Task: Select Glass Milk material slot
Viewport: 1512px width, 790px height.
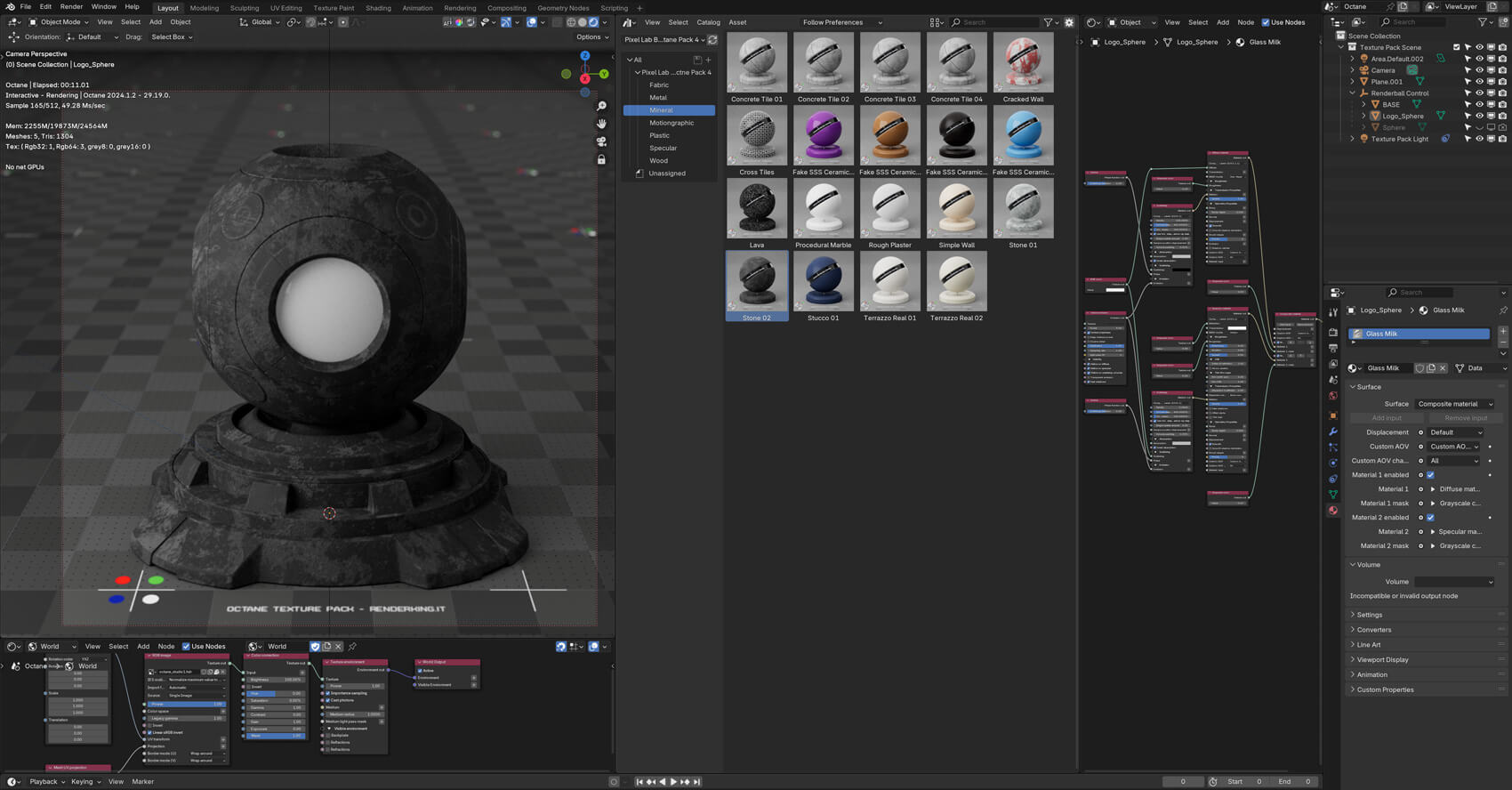Action: click(1419, 334)
